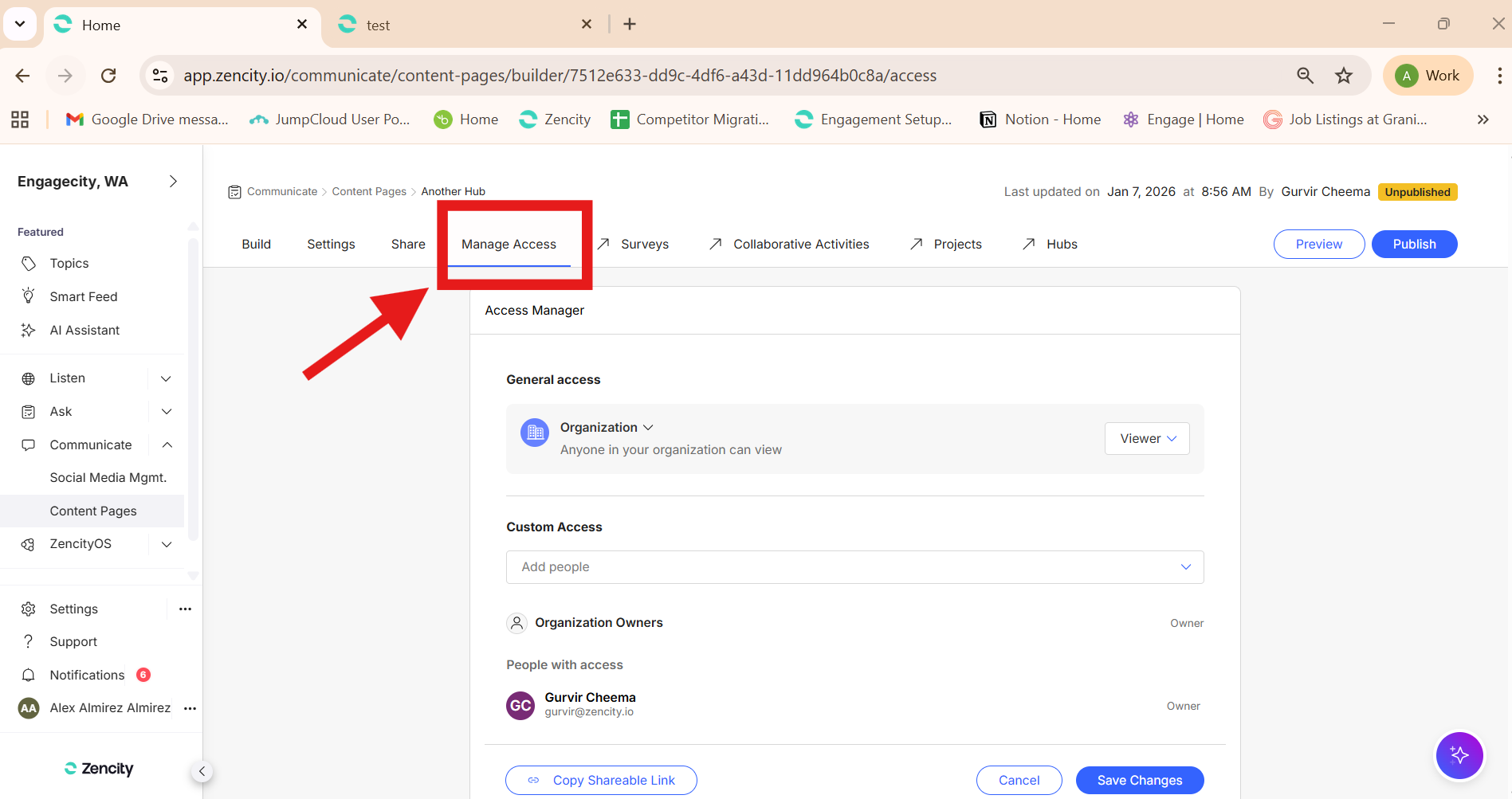The image size is (1512, 799).
Task: Collapse the Communicate section
Action: click(x=167, y=445)
